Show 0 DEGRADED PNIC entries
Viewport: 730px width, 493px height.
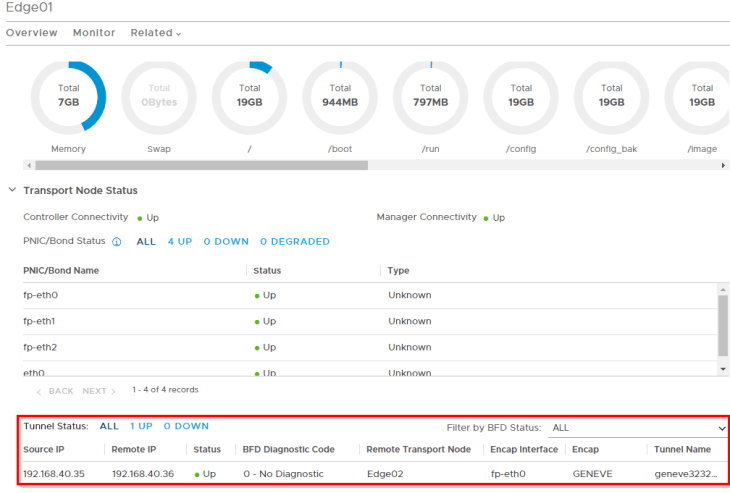(x=294, y=242)
